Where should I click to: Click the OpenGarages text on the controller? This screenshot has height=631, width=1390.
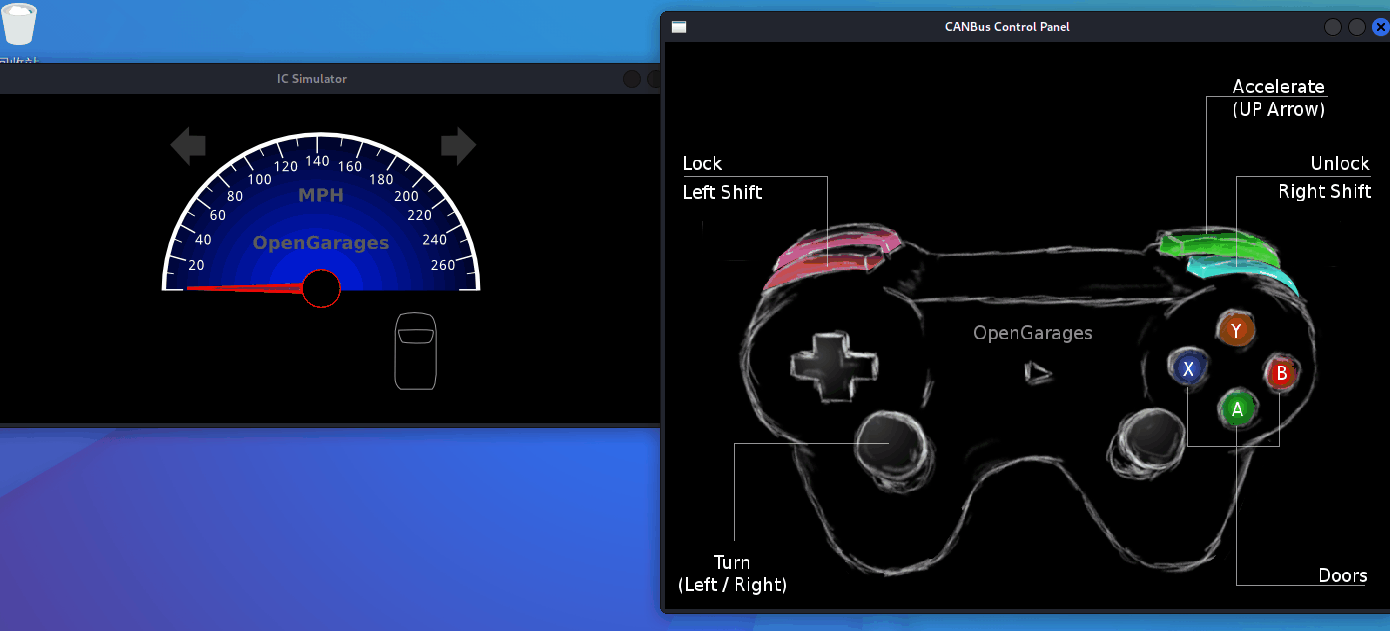[x=1033, y=333]
